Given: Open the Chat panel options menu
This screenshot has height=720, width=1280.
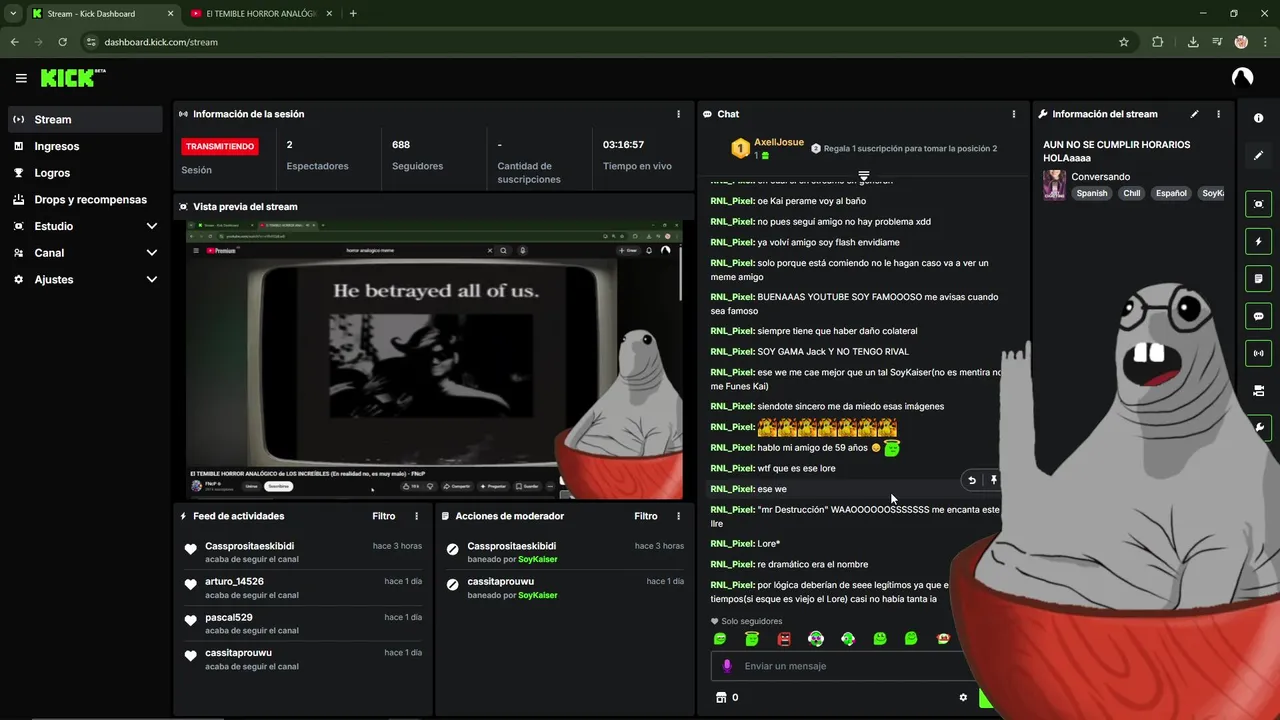Looking at the screenshot, I should click(x=1013, y=114).
